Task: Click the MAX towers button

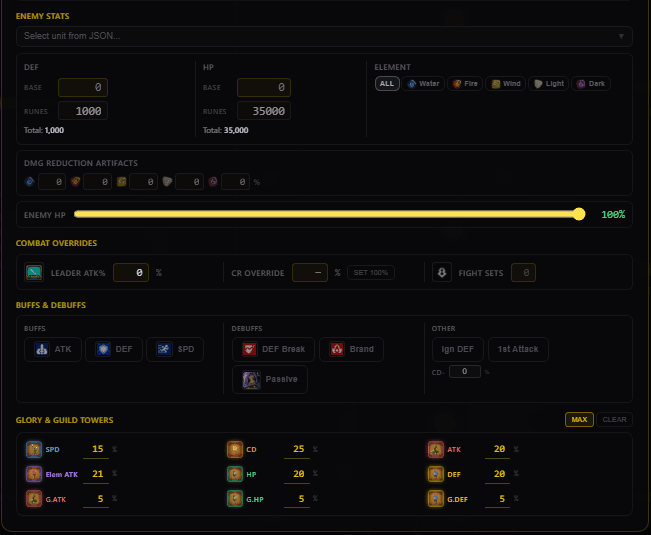Action: tap(579, 420)
